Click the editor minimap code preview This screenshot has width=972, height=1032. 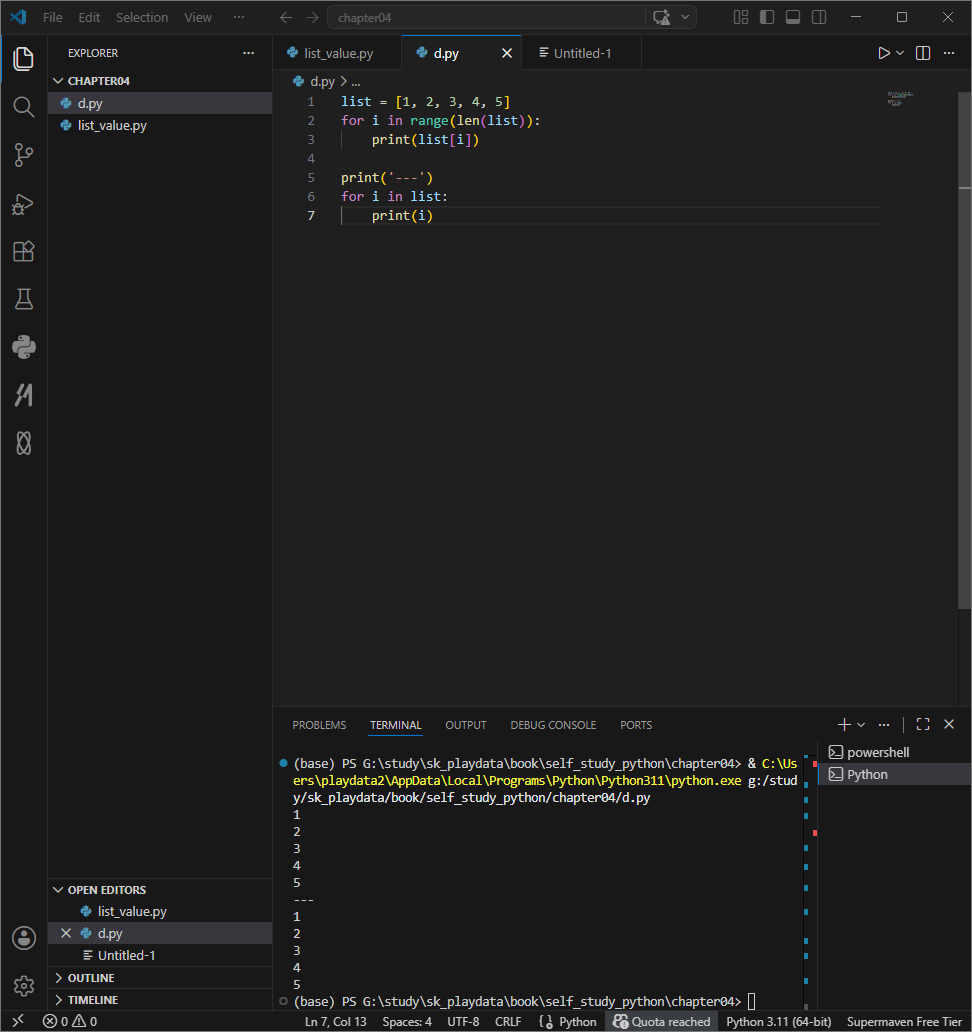point(900,99)
